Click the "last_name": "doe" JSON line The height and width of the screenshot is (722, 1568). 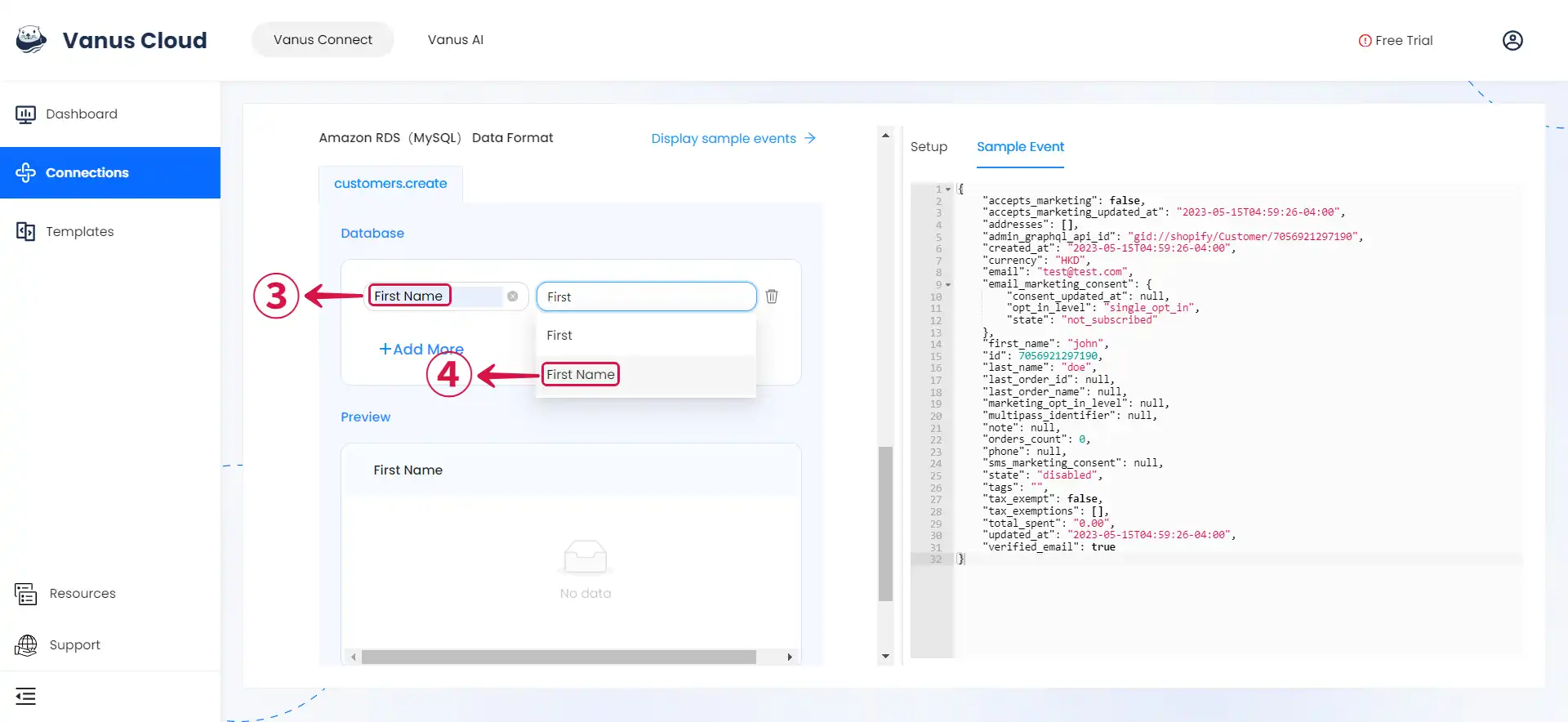tap(1040, 368)
